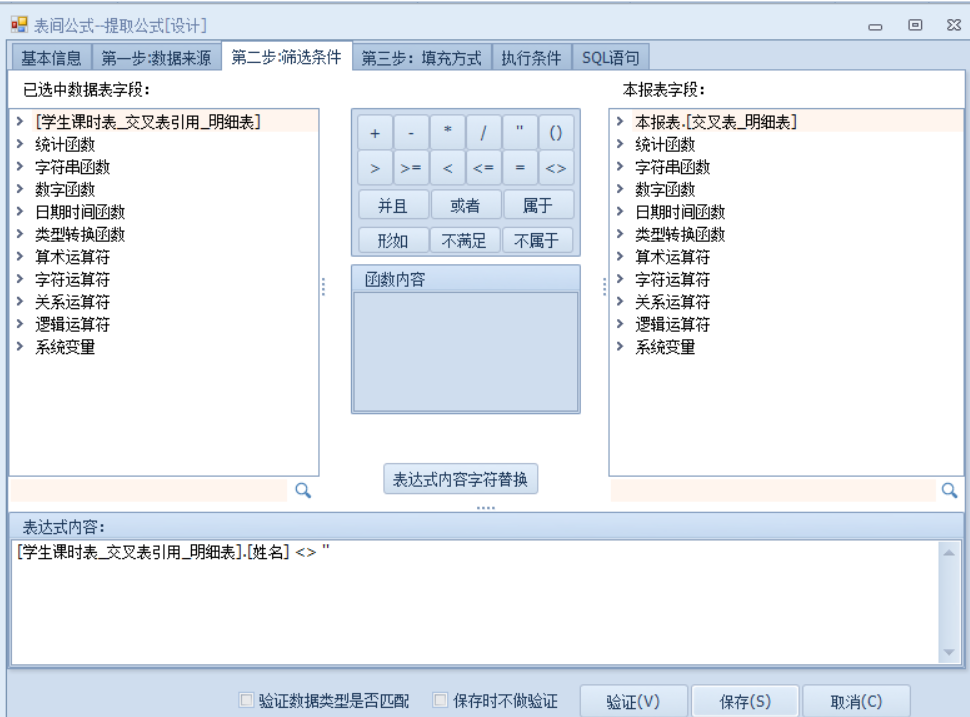970x717 pixels.
Task: Click the expression box scrollbar down arrow
Action: [x=949, y=652]
